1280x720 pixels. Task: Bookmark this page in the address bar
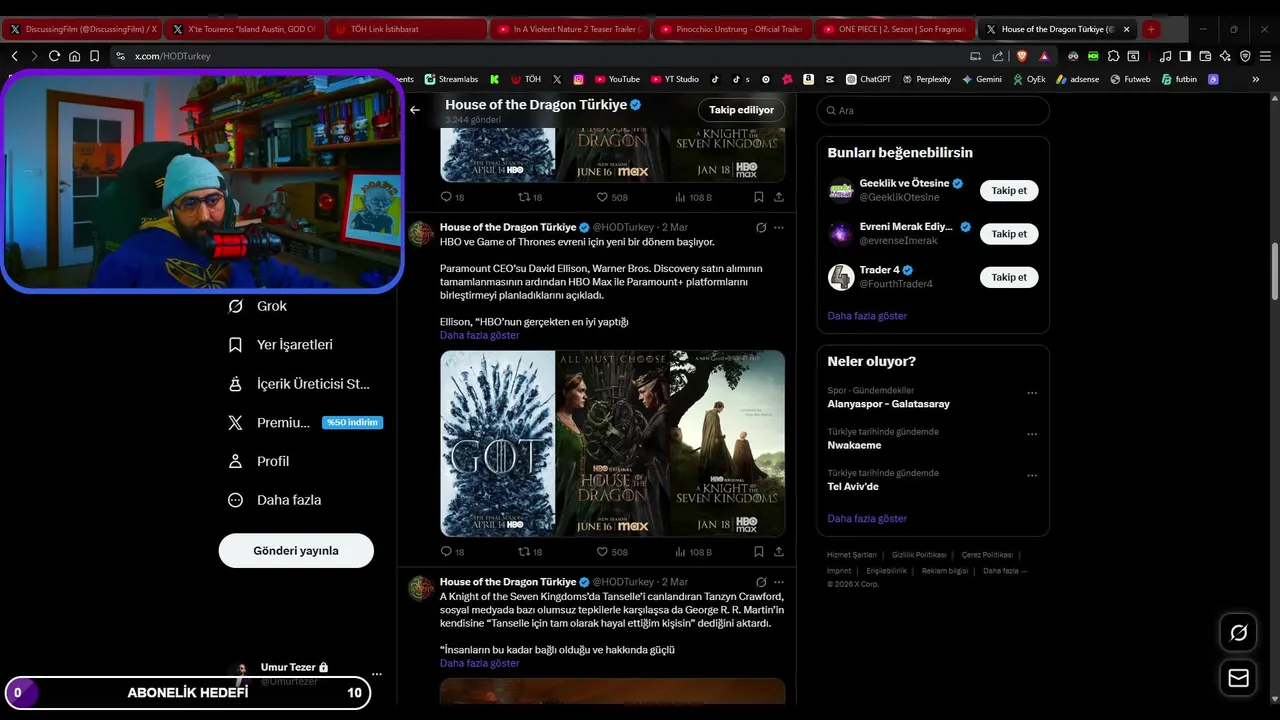[x=94, y=56]
